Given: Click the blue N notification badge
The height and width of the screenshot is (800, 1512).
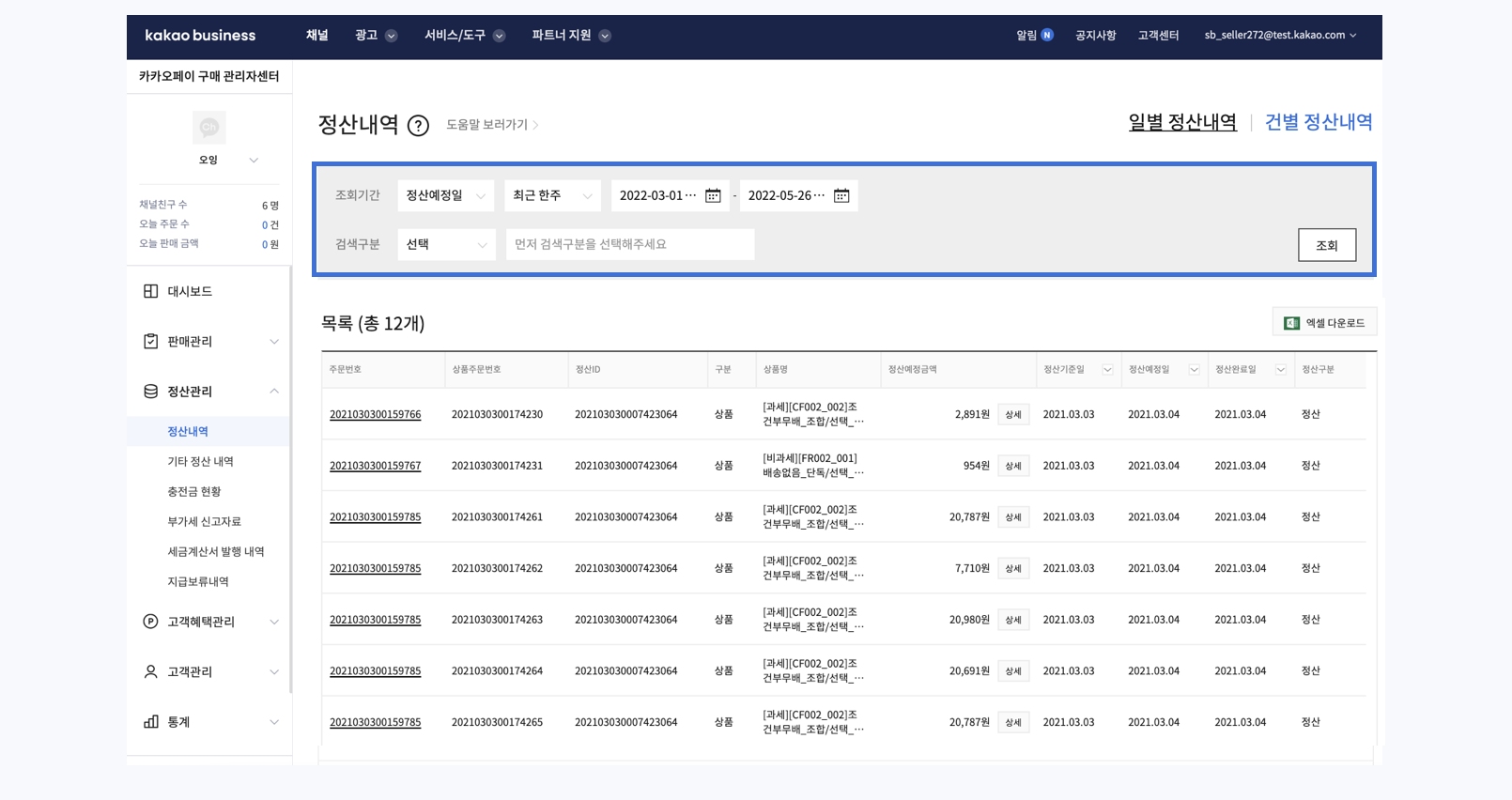Looking at the screenshot, I should (x=1047, y=35).
